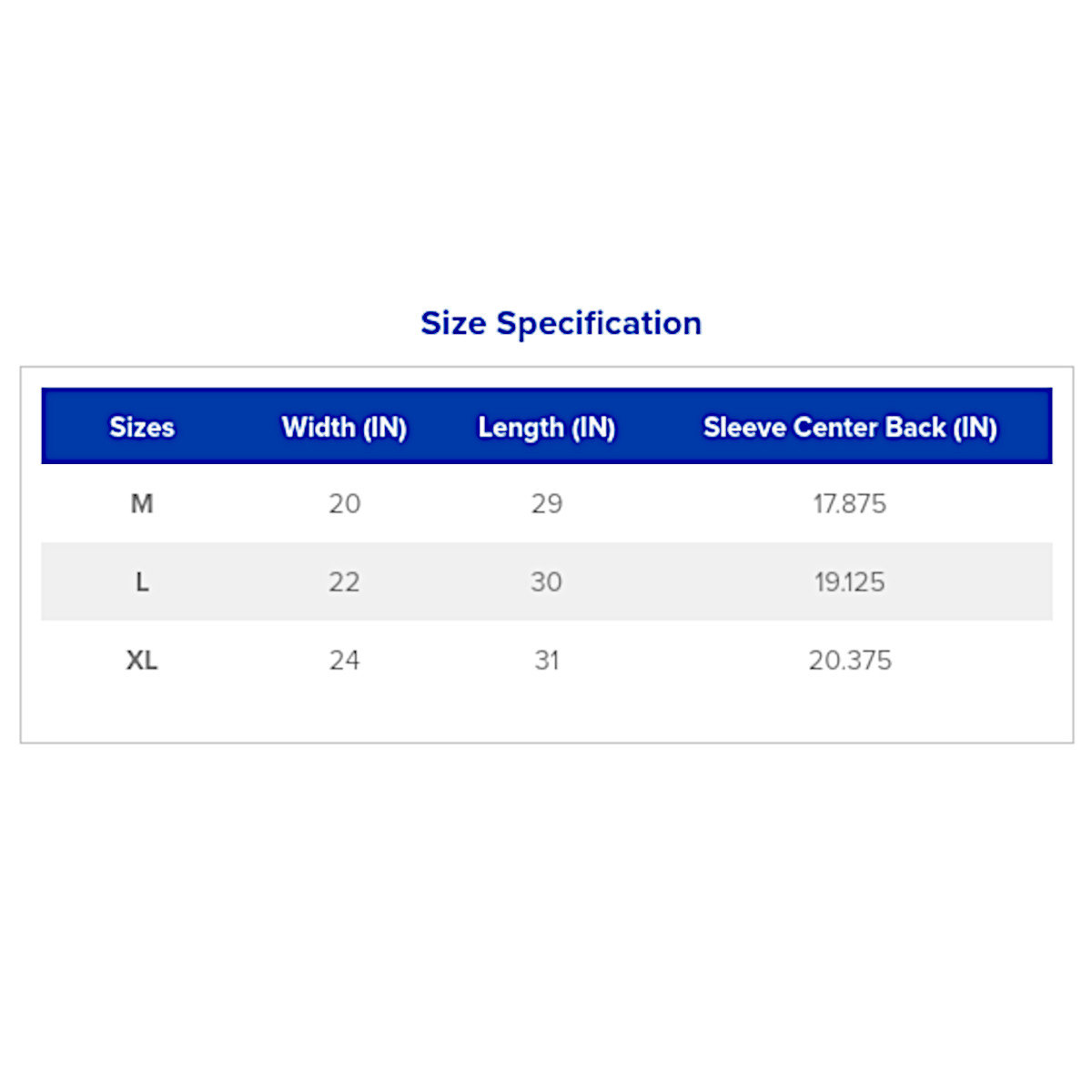Click sleeve value 17.875
This screenshot has width=1092, height=1092.
[849, 503]
